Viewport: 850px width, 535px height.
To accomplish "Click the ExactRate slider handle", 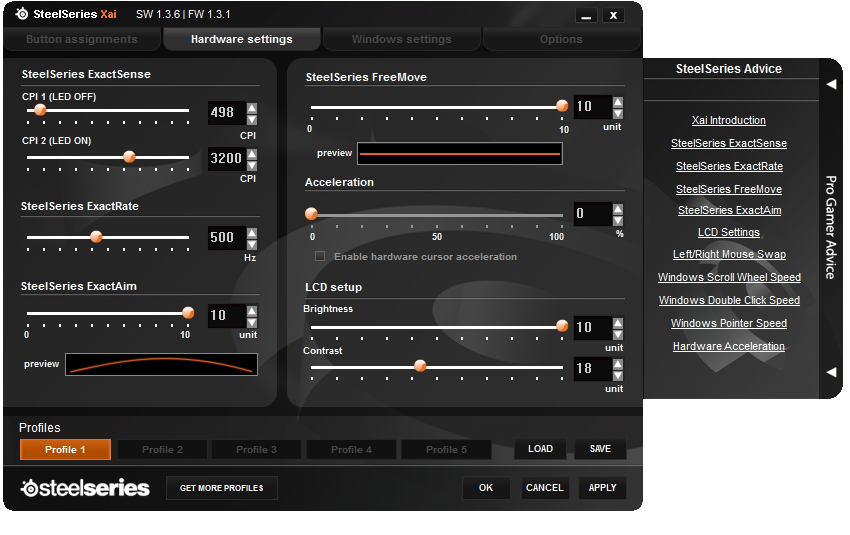I will [96, 236].
